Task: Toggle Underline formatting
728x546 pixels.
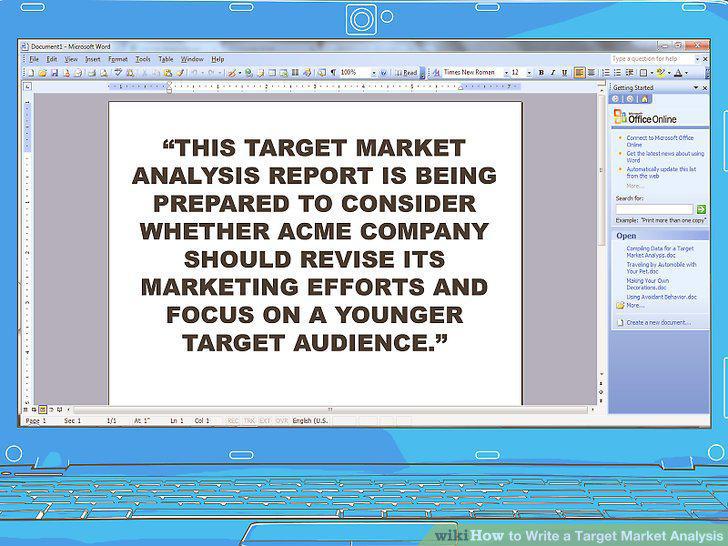Action: [x=565, y=72]
